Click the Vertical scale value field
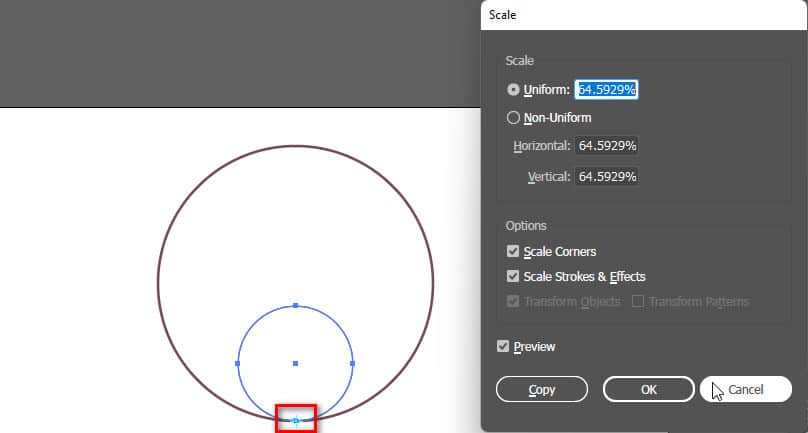This screenshot has height=433, width=808. [x=607, y=177]
